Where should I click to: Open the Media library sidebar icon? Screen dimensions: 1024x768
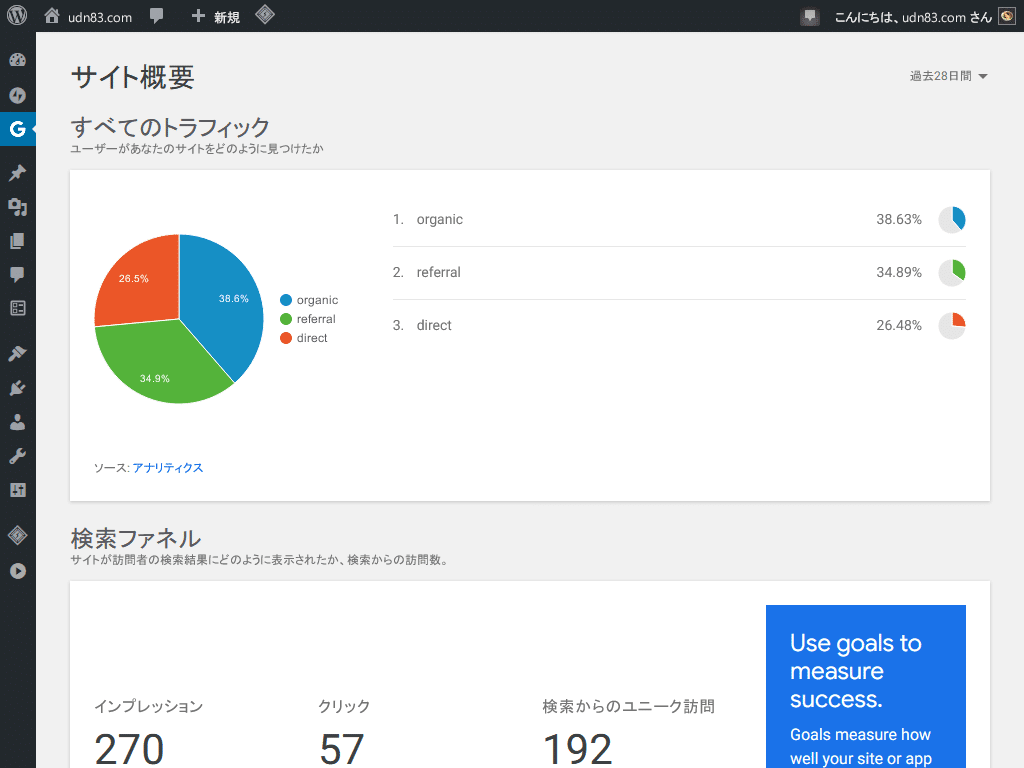click(18, 207)
